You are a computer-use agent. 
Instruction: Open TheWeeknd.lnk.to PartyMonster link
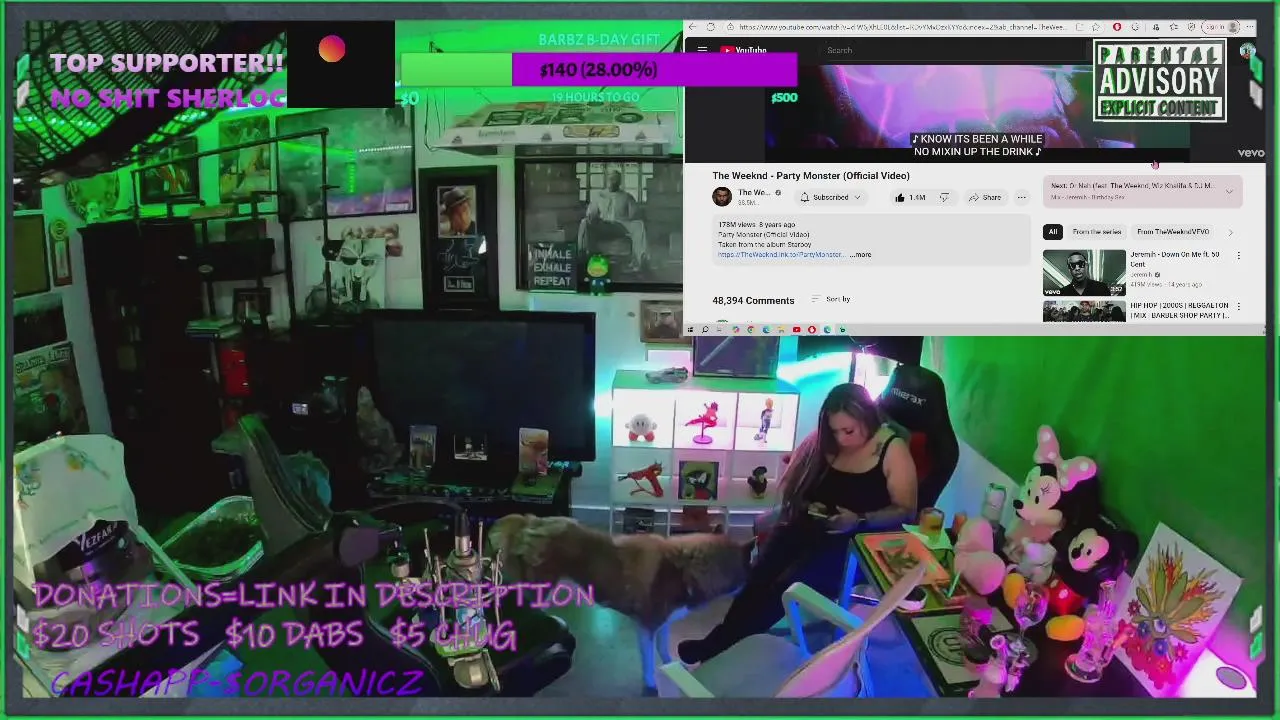pyautogui.click(x=781, y=255)
